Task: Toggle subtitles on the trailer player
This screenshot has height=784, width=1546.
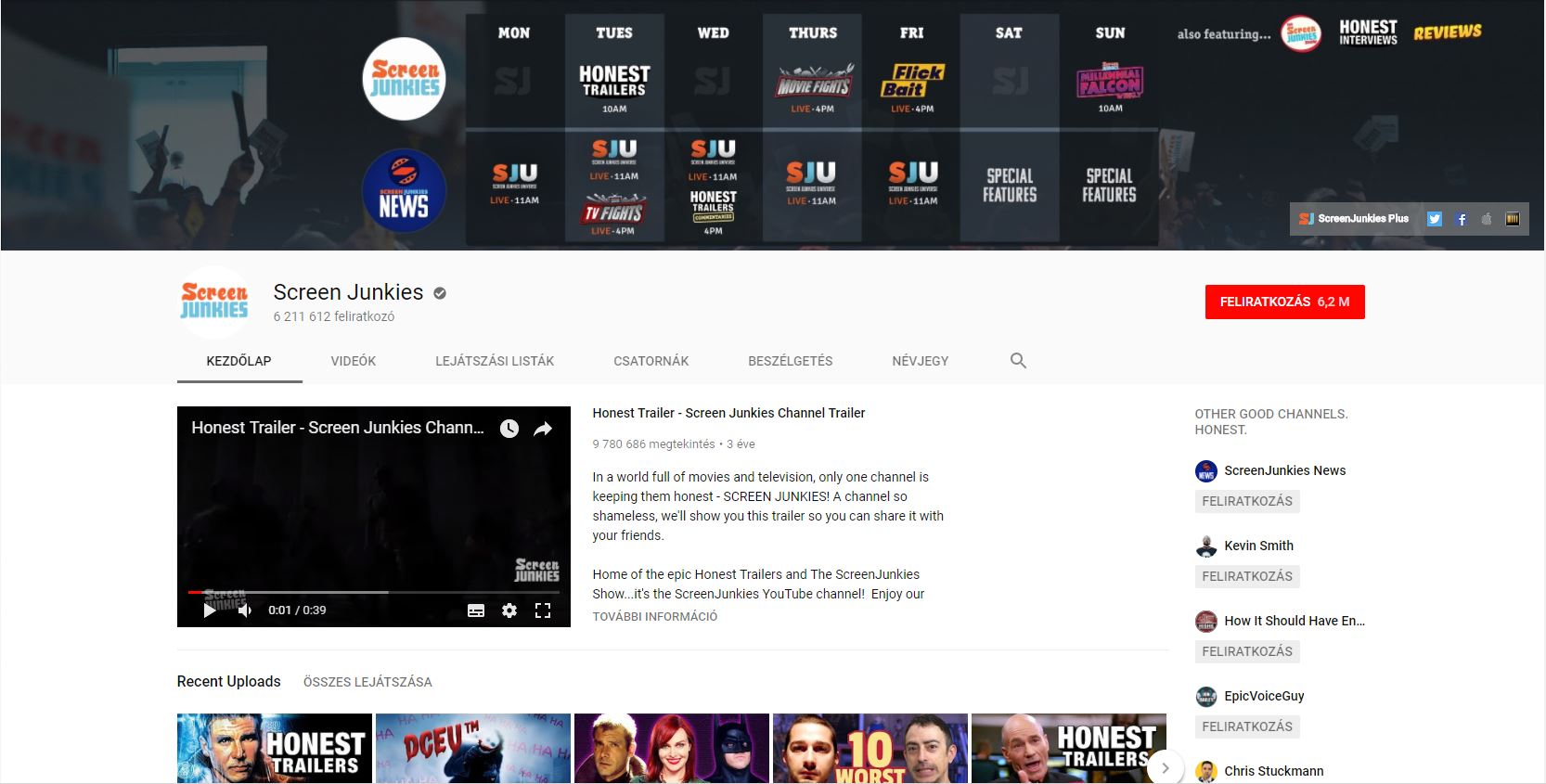Action: tap(476, 610)
